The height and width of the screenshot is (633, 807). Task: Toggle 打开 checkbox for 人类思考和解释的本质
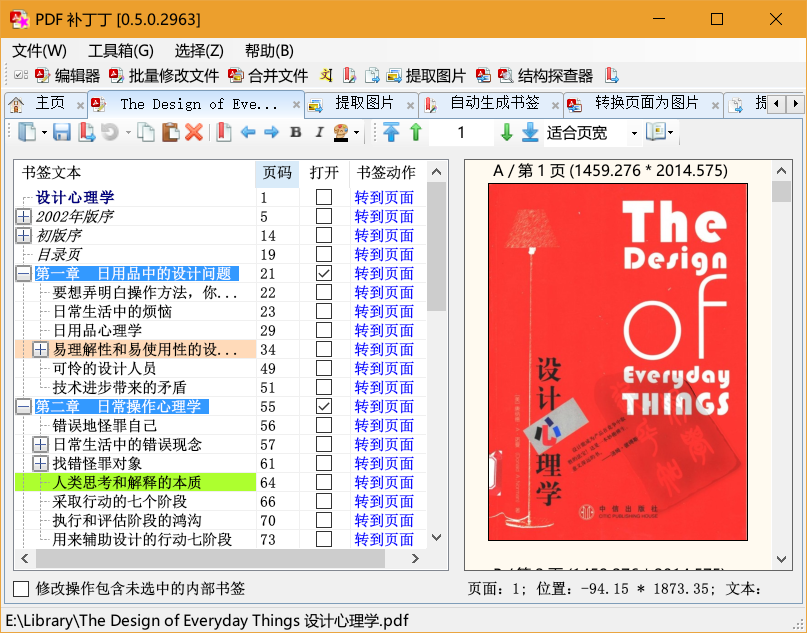click(x=324, y=483)
